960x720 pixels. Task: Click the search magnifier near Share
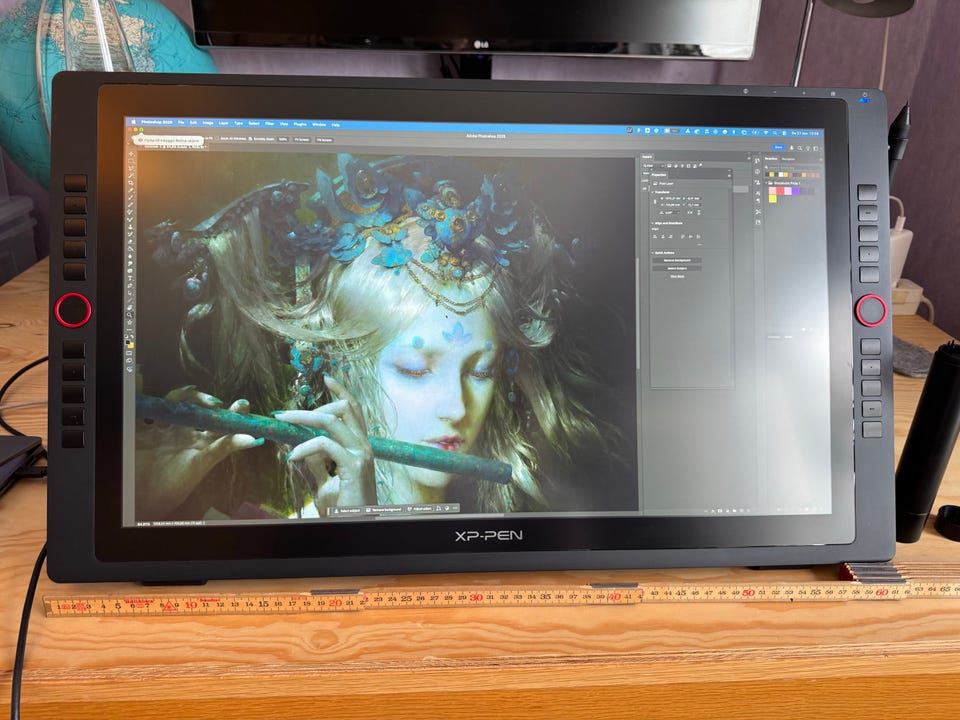pos(800,148)
